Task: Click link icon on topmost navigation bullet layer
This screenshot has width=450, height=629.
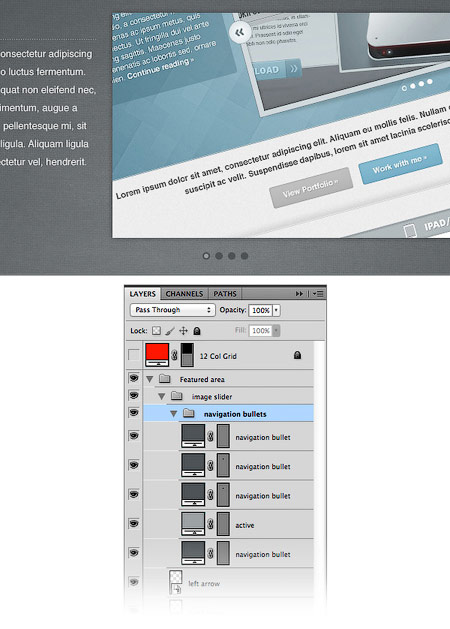Action: (210, 436)
